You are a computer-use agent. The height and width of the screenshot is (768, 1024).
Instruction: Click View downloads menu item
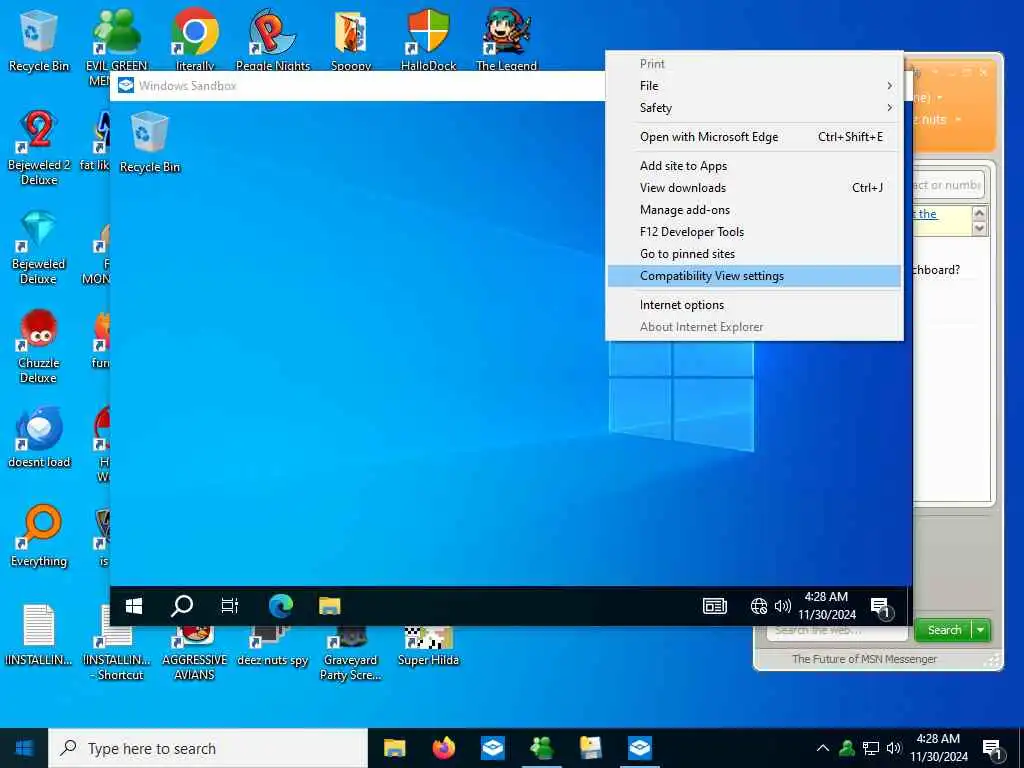pos(754,187)
